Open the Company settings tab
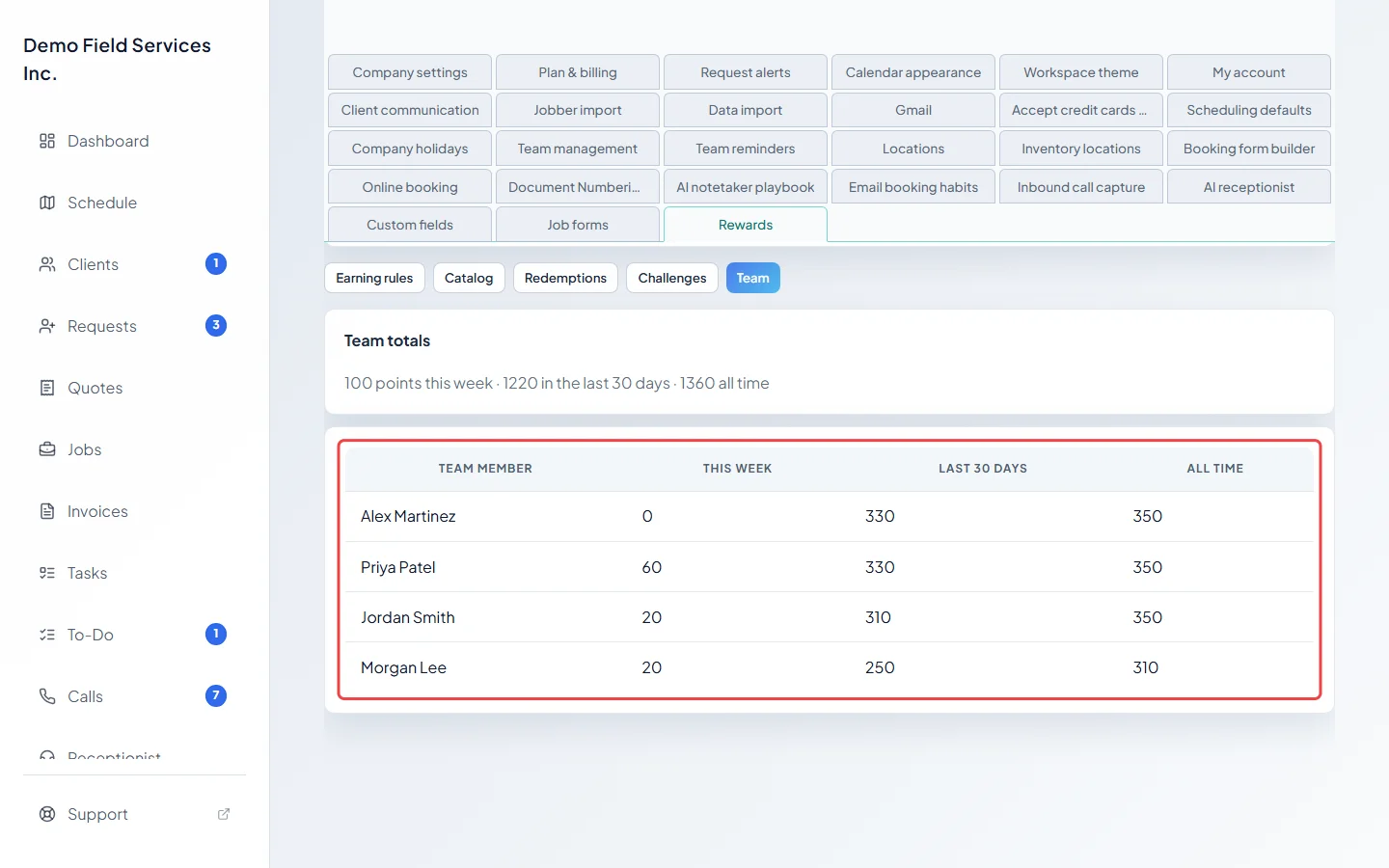 (x=410, y=72)
